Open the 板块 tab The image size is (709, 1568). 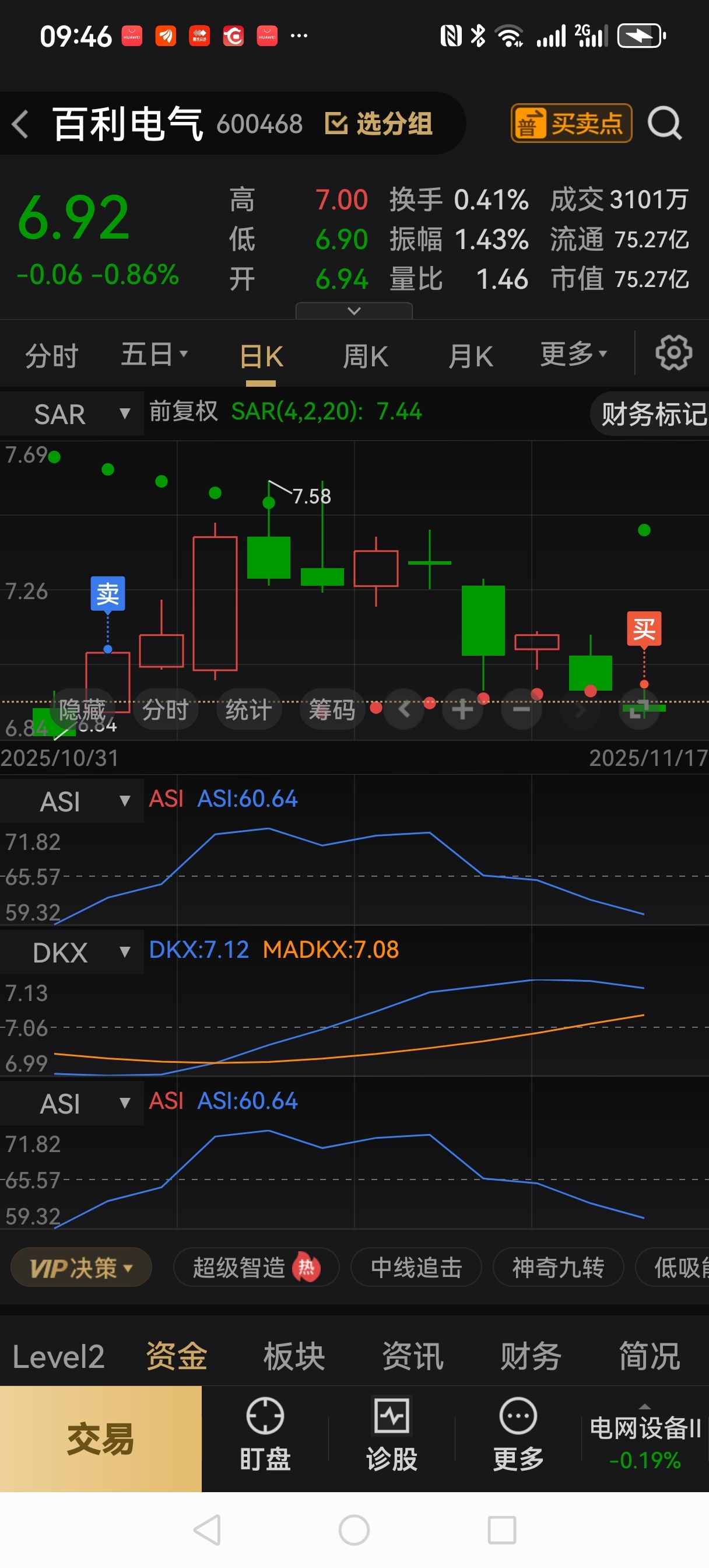pyautogui.click(x=294, y=1357)
